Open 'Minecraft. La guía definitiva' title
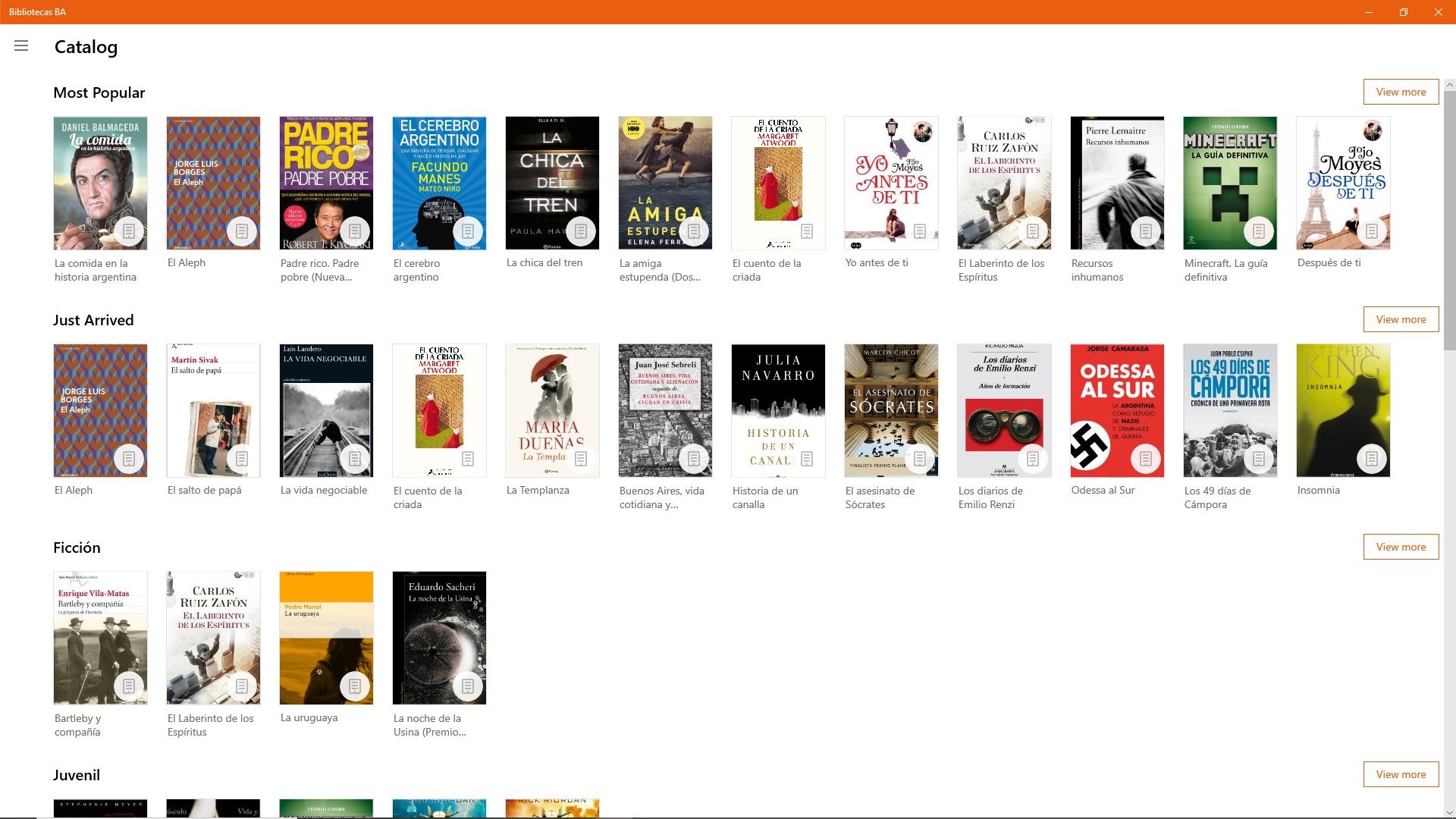This screenshot has height=819, width=1456. tap(1225, 270)
